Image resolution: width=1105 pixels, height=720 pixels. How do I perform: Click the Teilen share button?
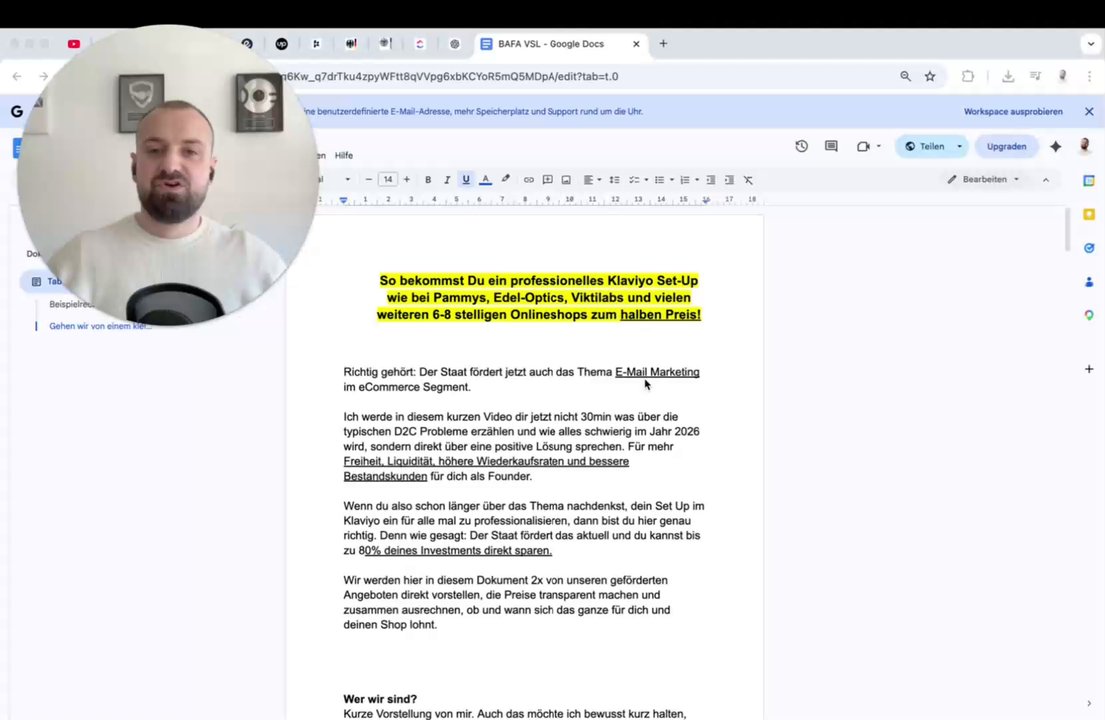pyautogui.click(x=931, y=146)
